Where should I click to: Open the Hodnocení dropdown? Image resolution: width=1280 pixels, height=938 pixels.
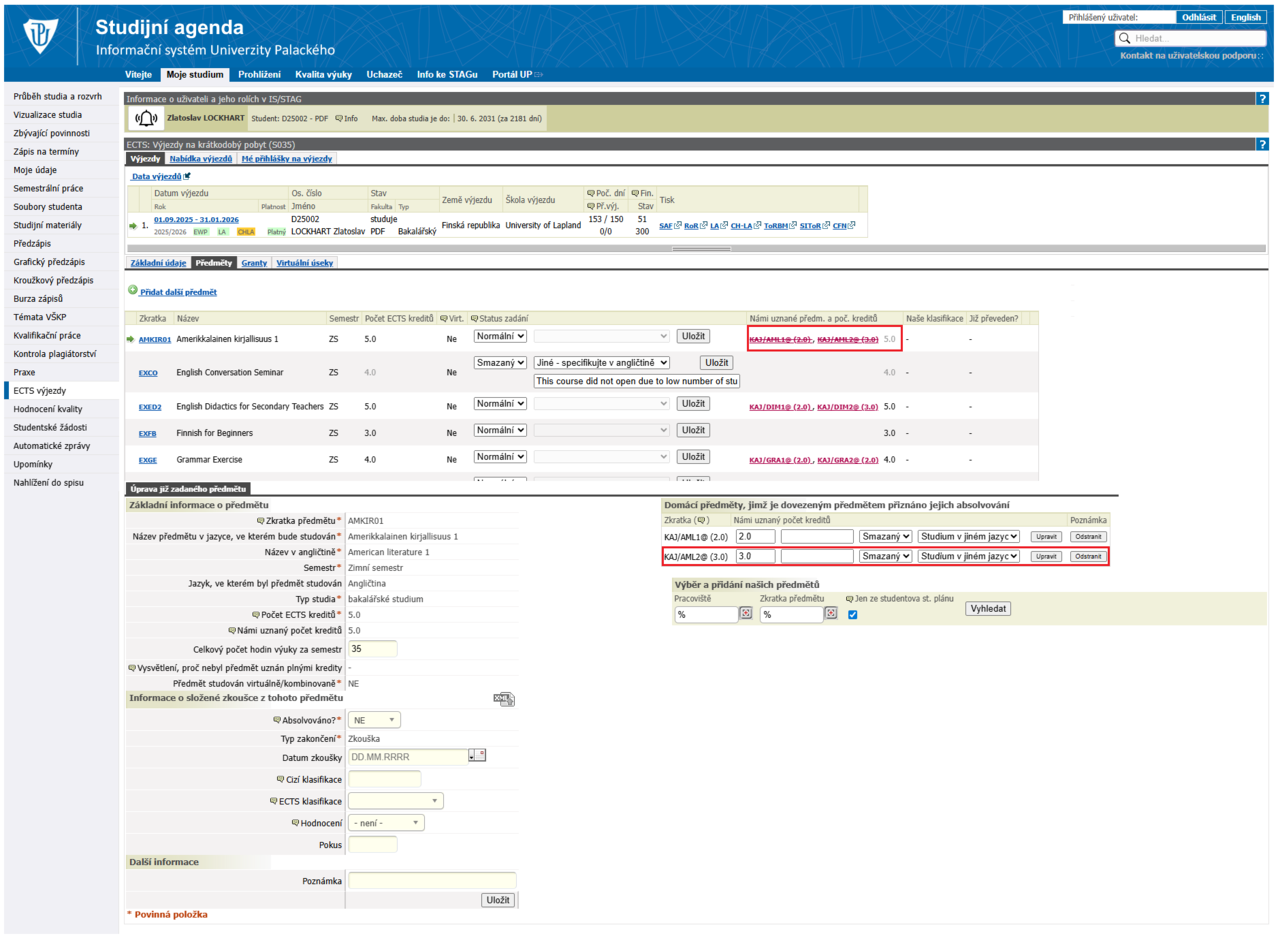click(386, 823)
